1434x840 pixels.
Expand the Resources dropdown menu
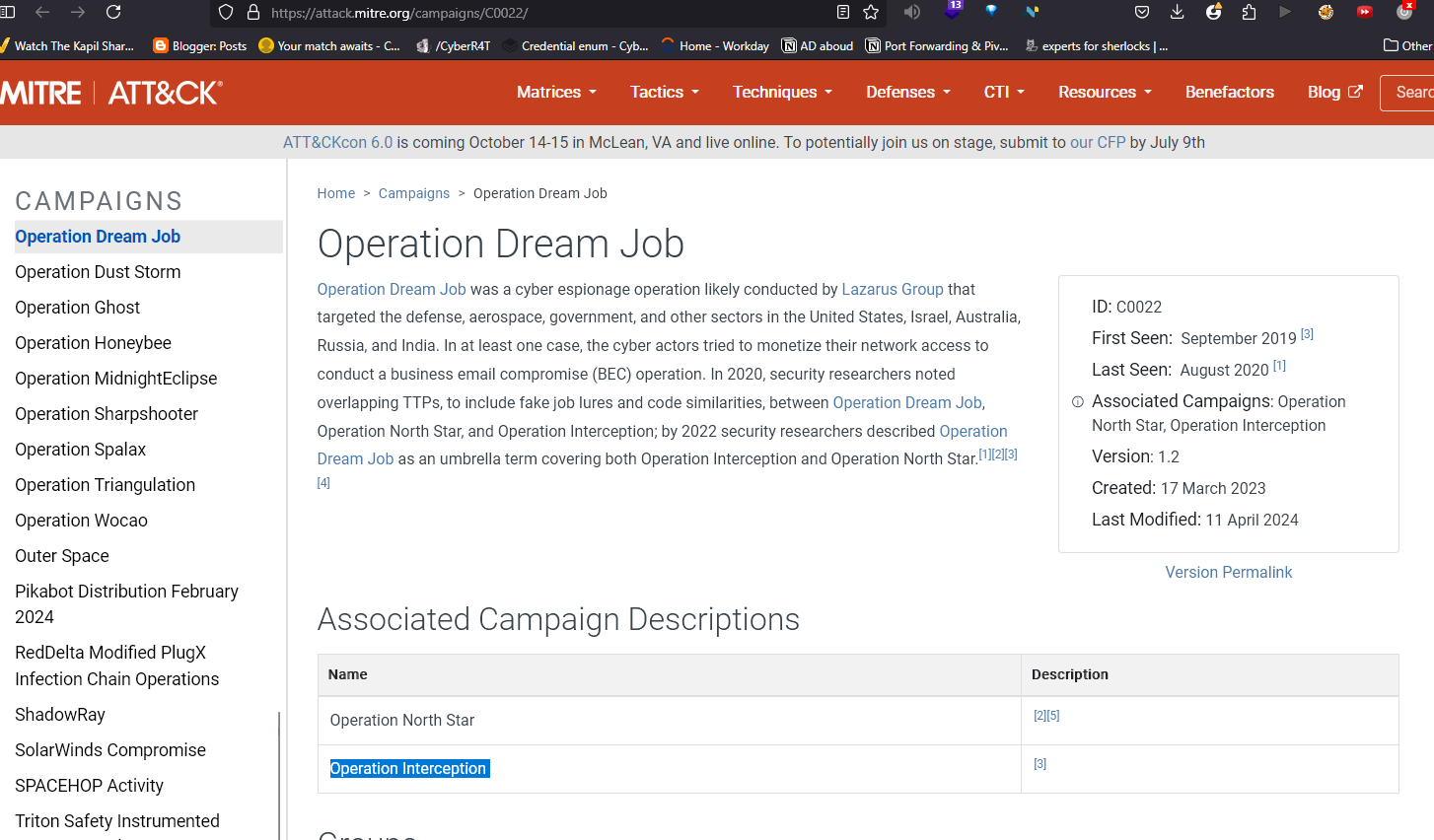coord(1105,92)
